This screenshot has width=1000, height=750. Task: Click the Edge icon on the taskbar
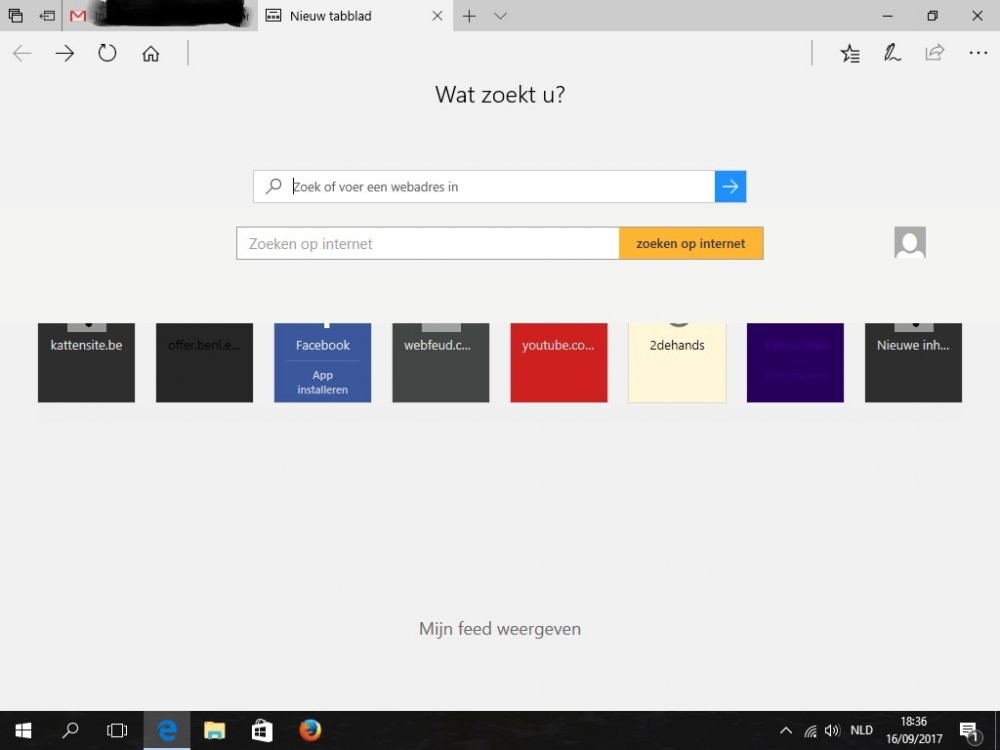[x=166, y=730]
